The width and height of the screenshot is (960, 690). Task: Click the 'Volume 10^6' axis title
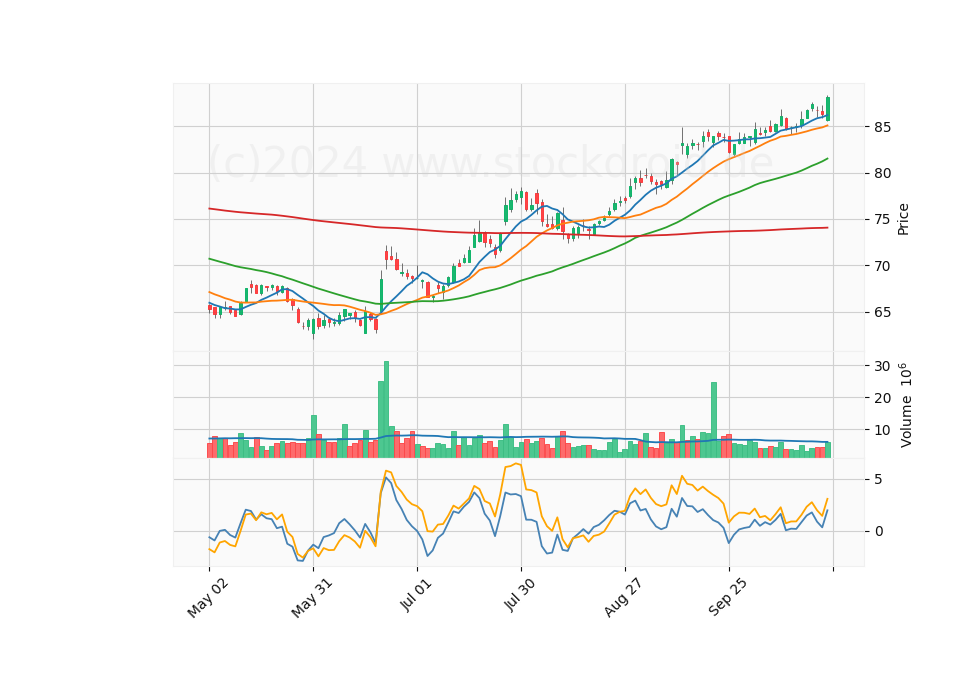(905, 405)
